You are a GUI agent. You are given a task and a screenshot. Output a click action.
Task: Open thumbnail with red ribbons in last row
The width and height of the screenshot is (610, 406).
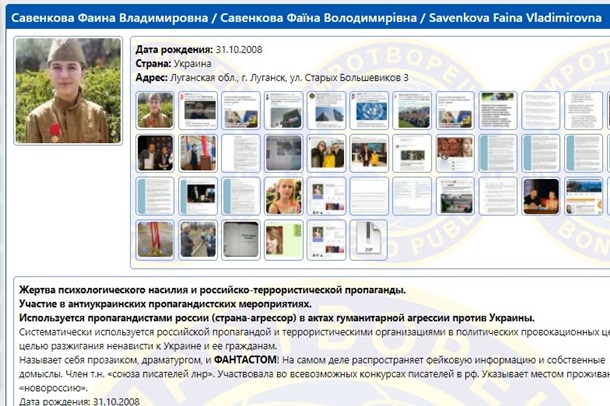tap(155, 239)
